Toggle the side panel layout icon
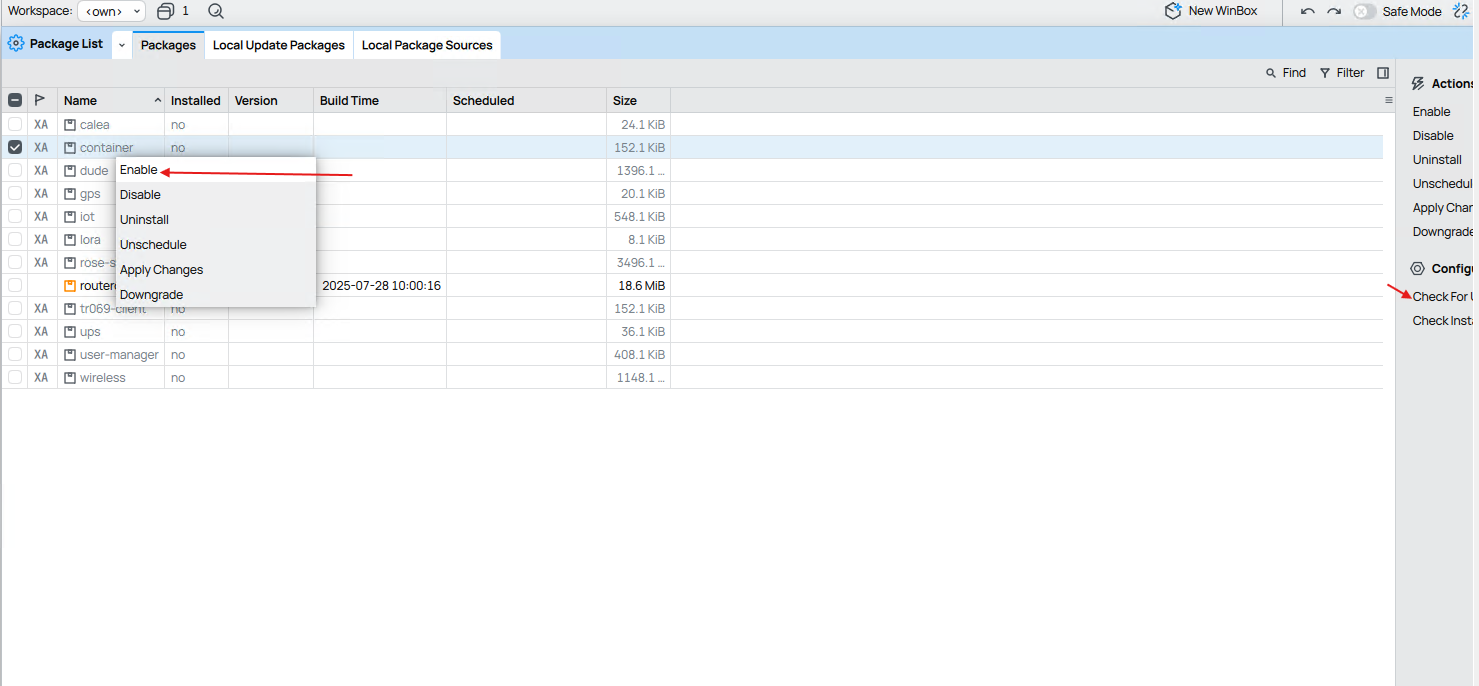 pos(1383,73)
